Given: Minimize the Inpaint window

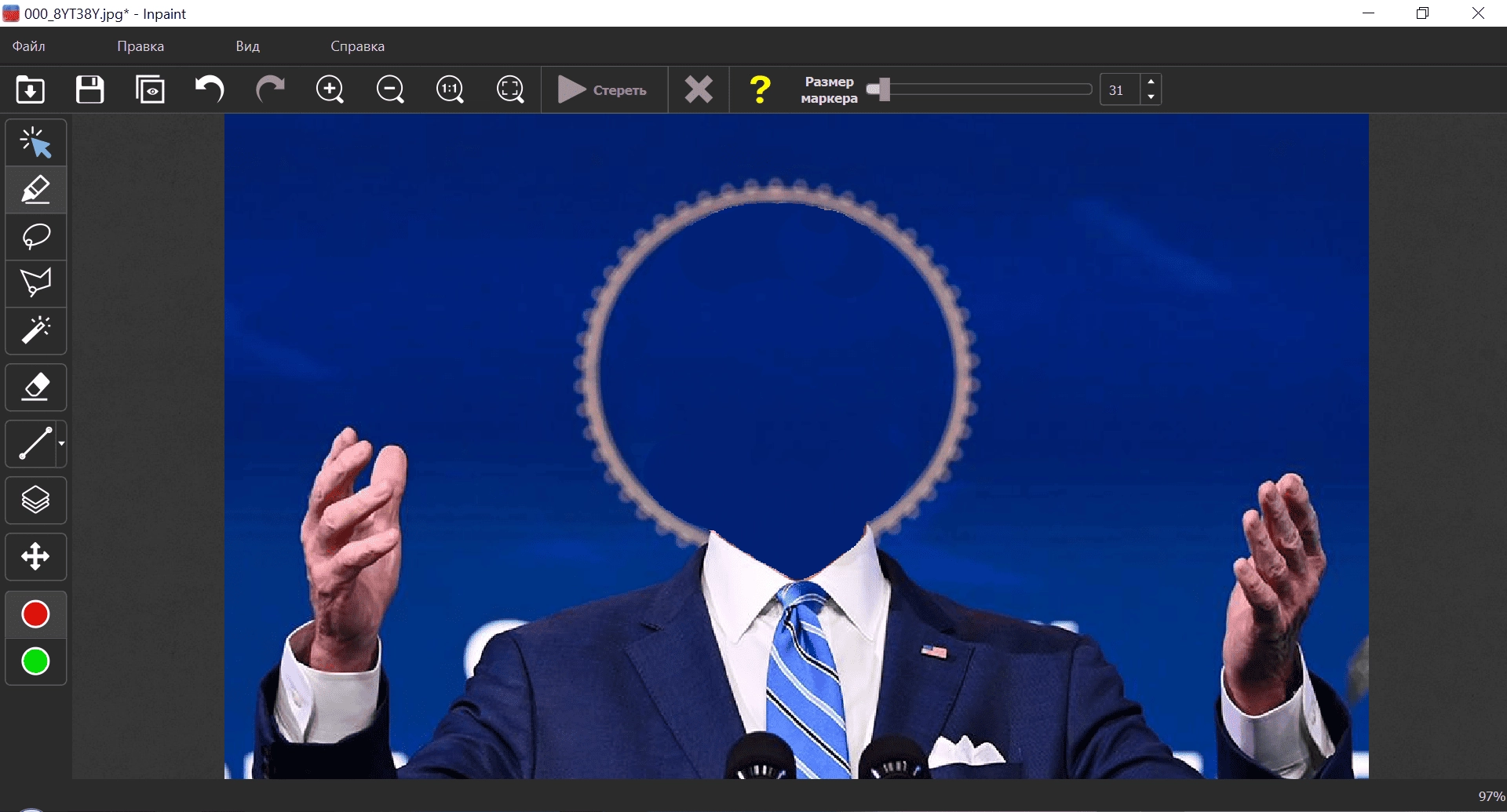Looking at the screenshot, I should [x=1369, y=13].
